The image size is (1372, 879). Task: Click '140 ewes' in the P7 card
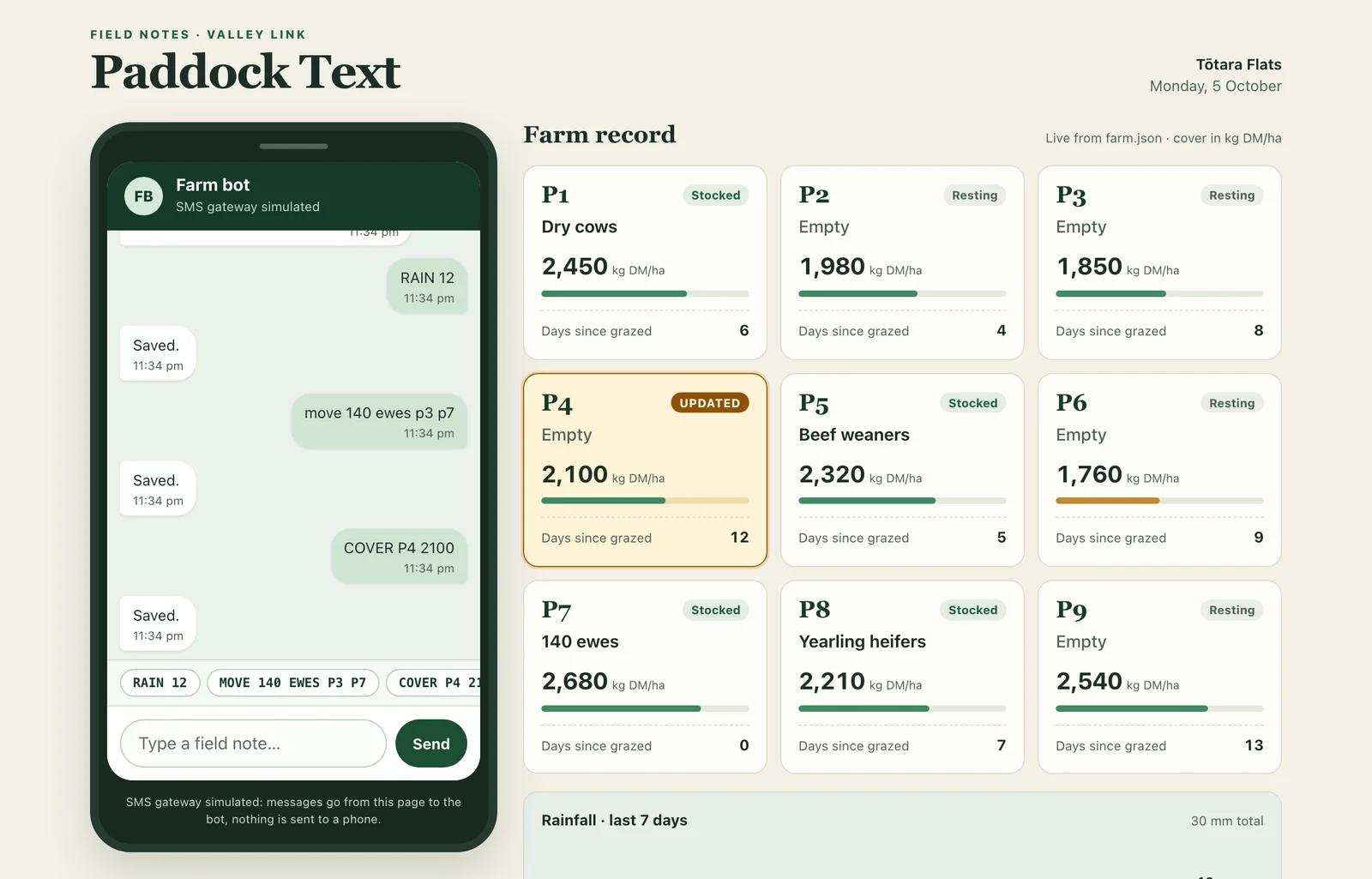click(x=580, y=641)
